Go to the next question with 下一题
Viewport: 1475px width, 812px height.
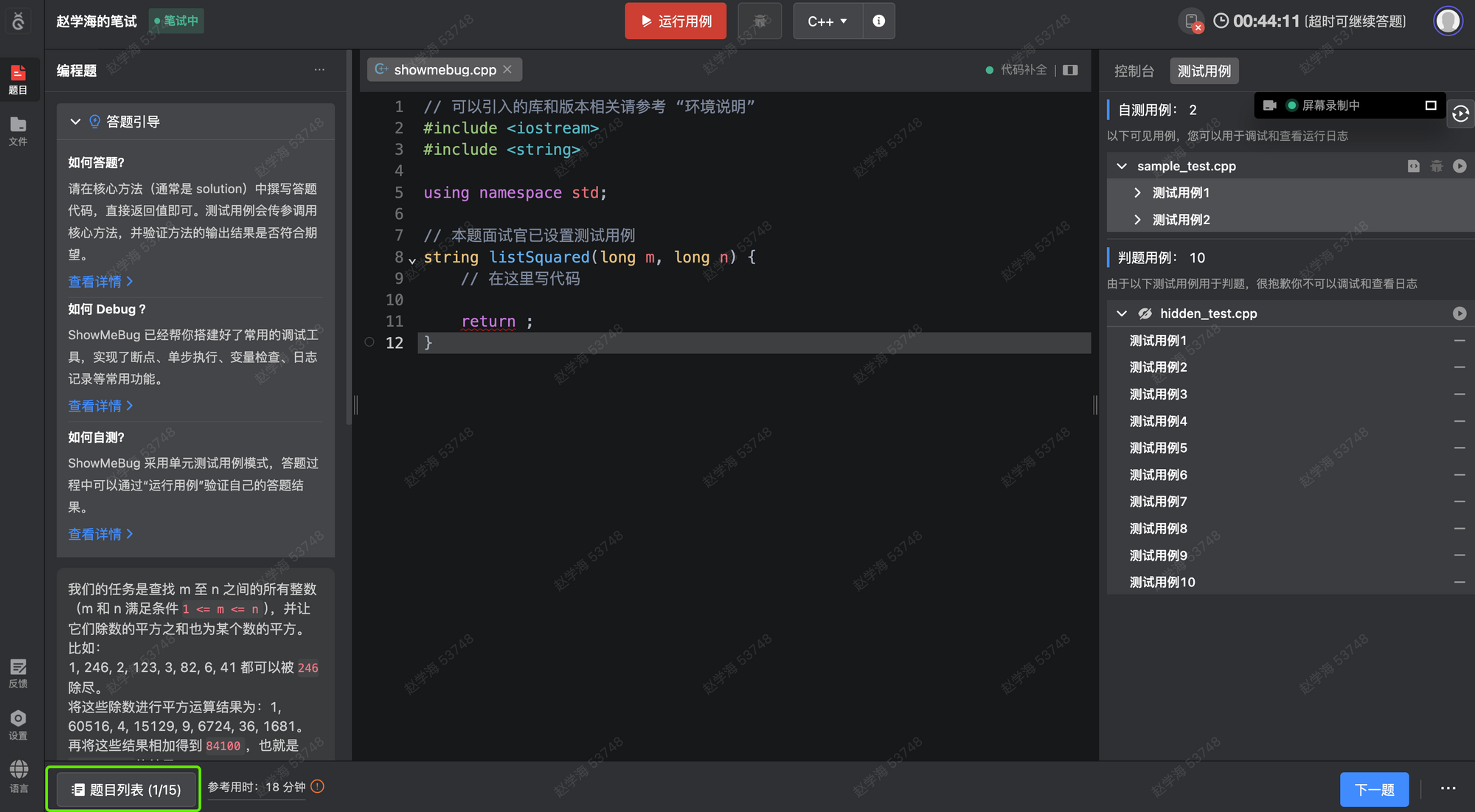click(1373, 789)
